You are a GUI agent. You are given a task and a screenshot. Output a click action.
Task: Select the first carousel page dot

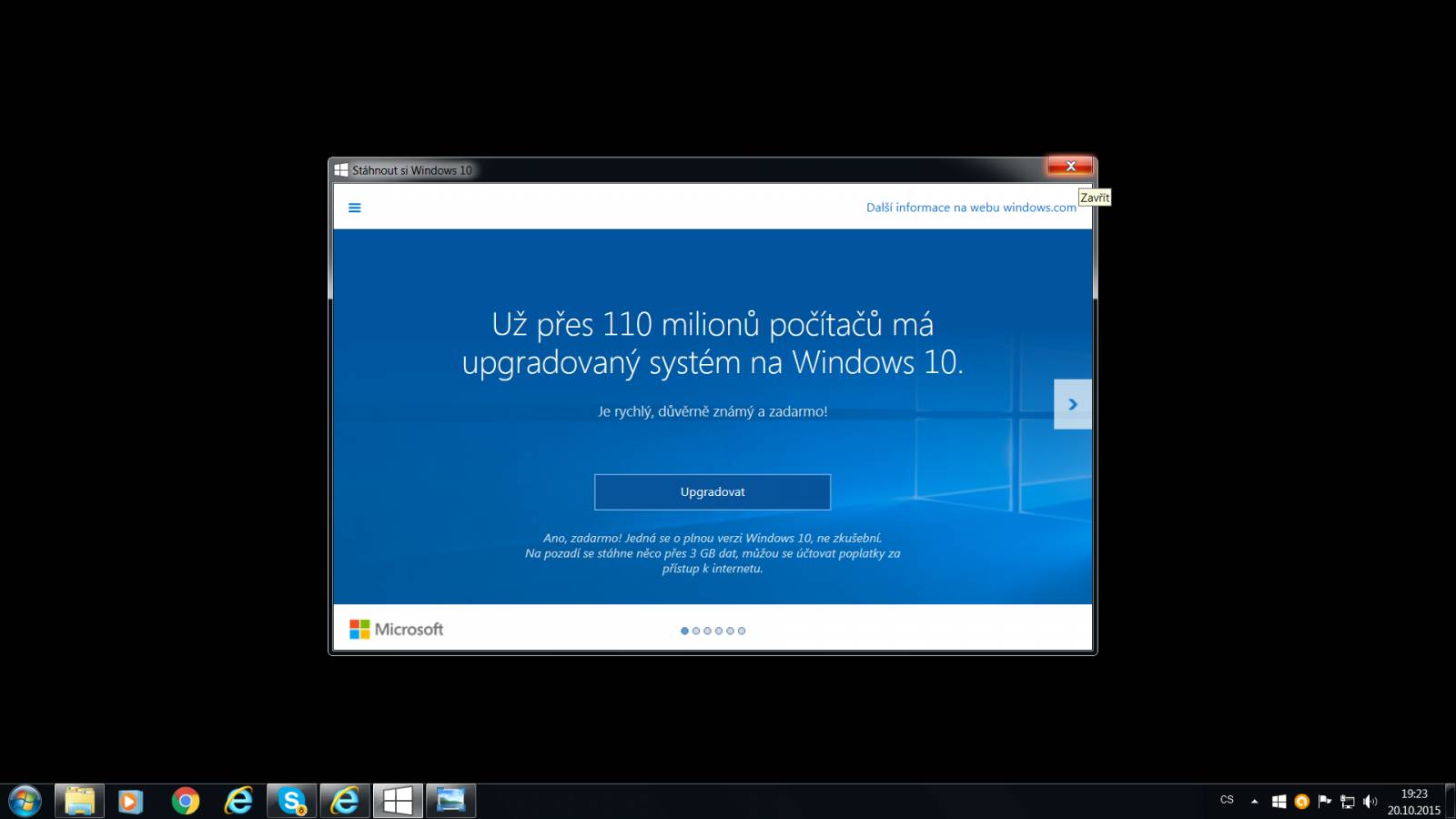[684, 631]
